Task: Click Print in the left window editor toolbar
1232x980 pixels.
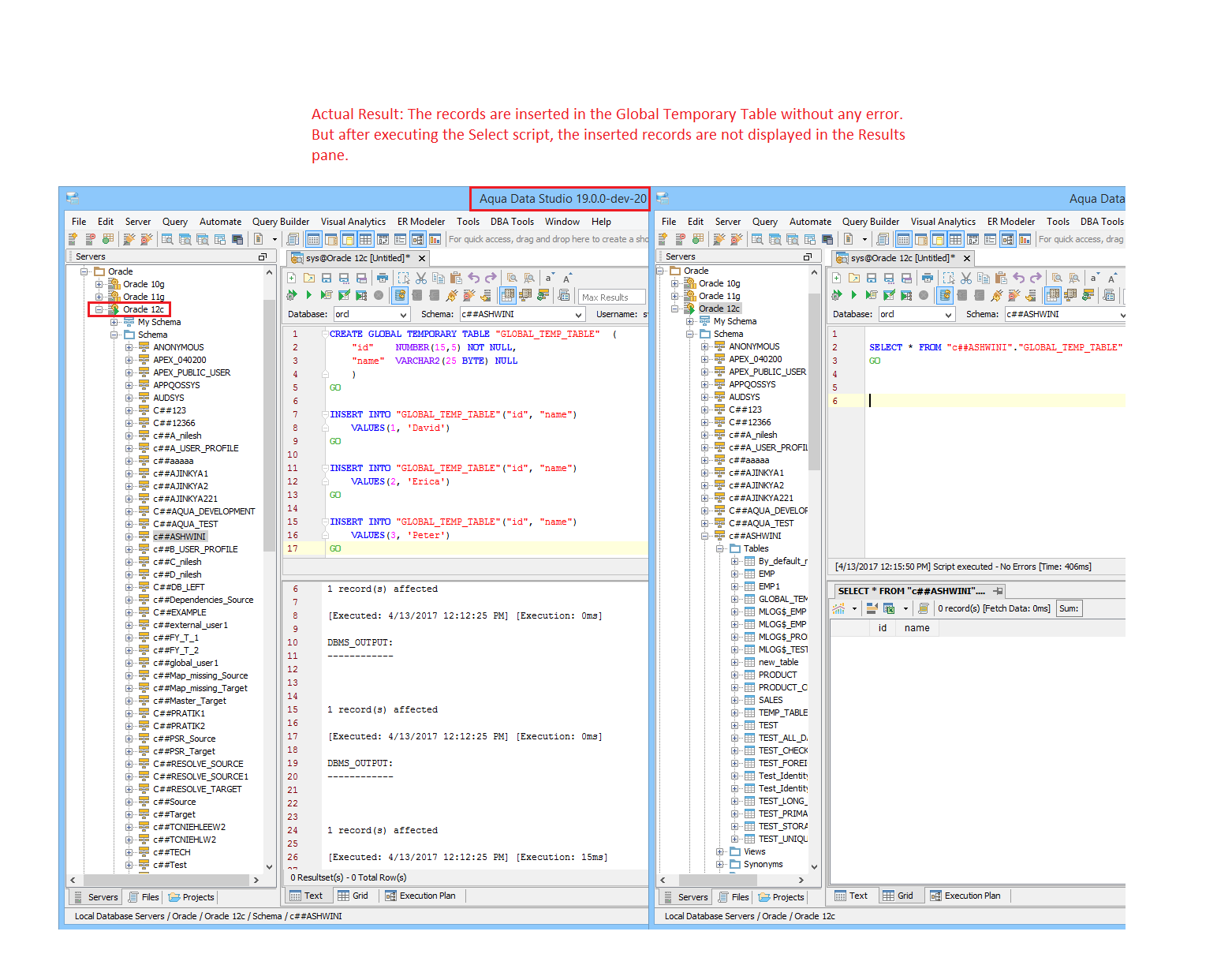Action: coord(383,278)
